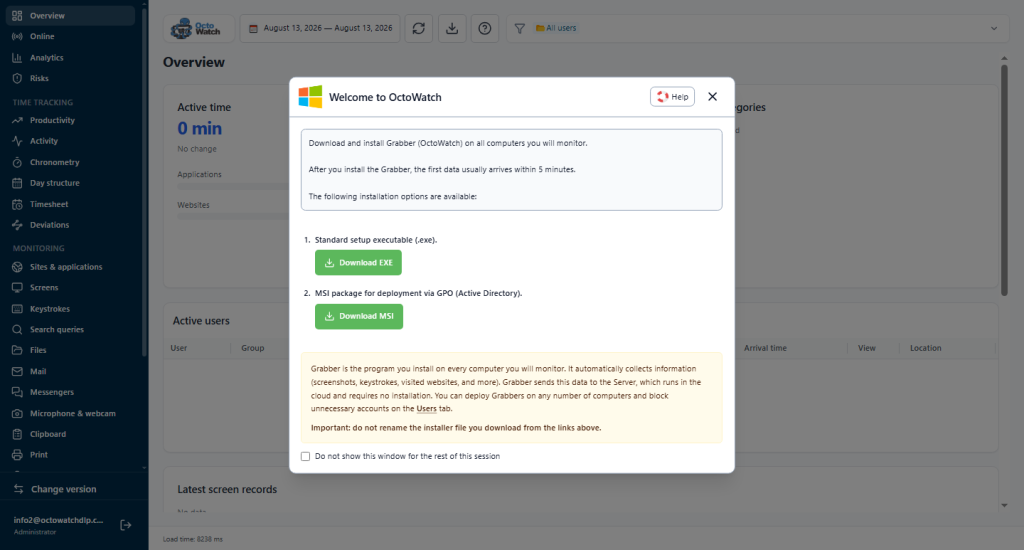Click the Risks shield icon
The width and height of the screenshot is (1024, 550).
click(x=17, y=78)
